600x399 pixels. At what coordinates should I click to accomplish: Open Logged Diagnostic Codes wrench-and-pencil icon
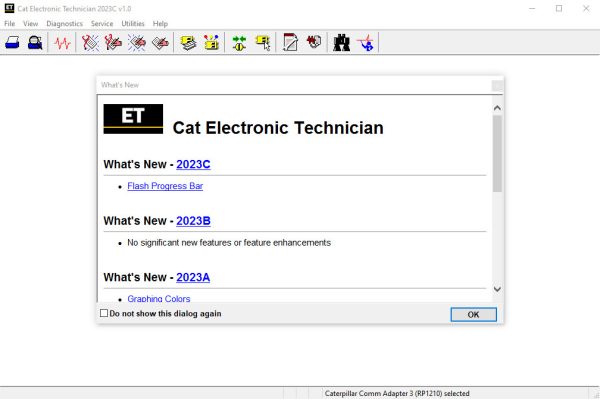(x=113, y=42)
